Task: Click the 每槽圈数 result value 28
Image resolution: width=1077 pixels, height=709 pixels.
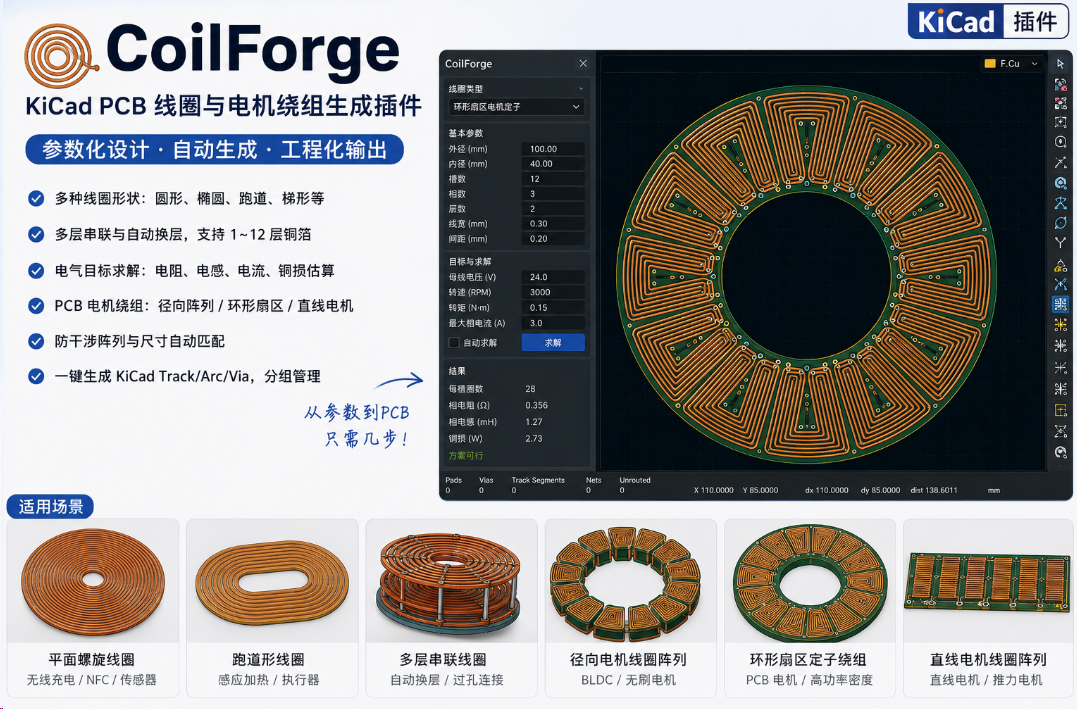Action: pyautogui.click(x=530, y=389)
